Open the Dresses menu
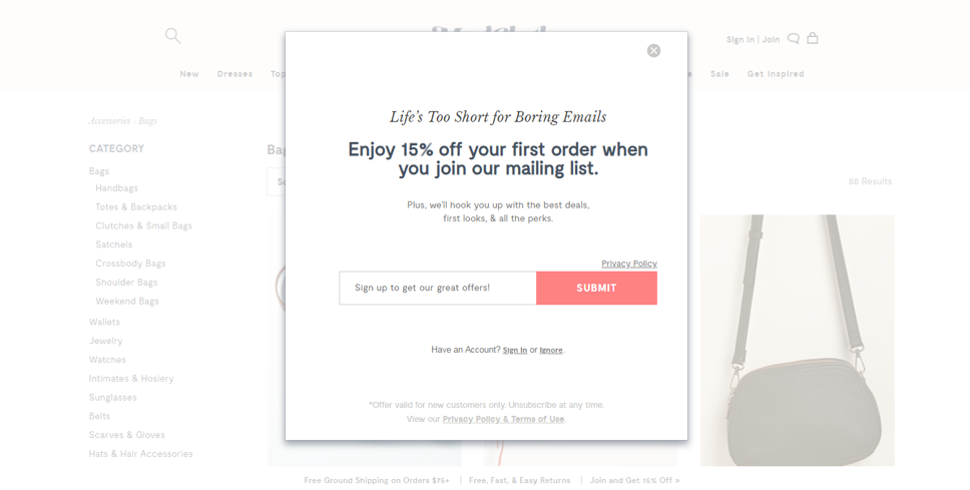The width and height of the screenshot is (970, 490). click(x=235, y=74)
